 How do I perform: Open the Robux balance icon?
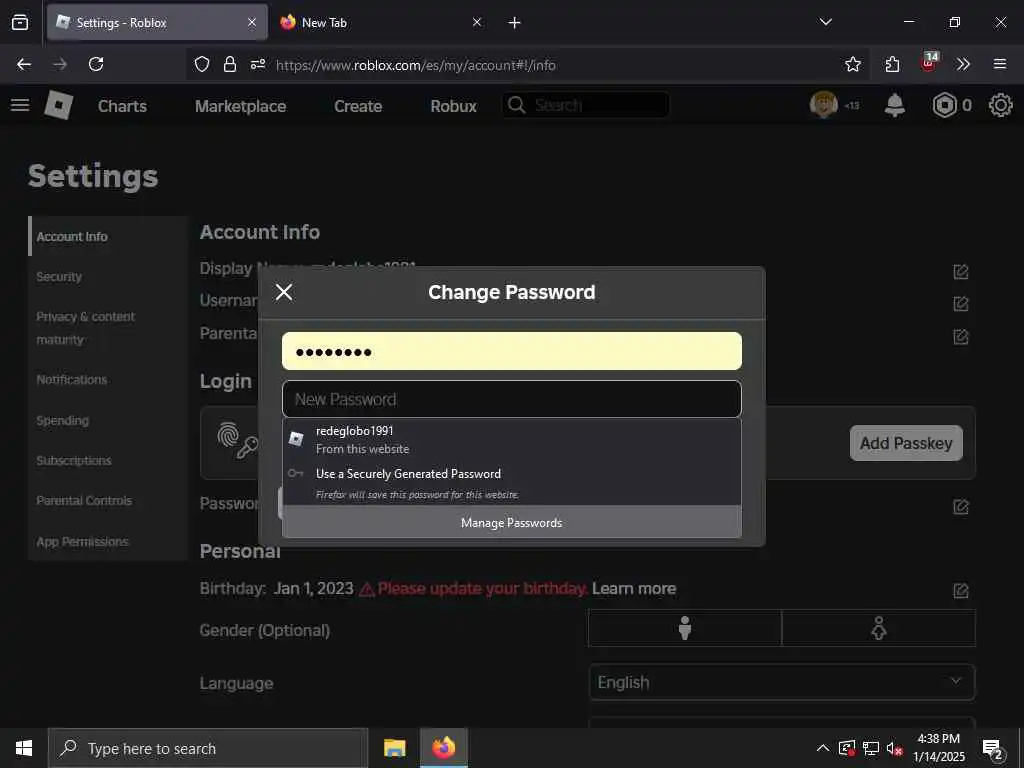pyautogui.click(x=944, y=105)
